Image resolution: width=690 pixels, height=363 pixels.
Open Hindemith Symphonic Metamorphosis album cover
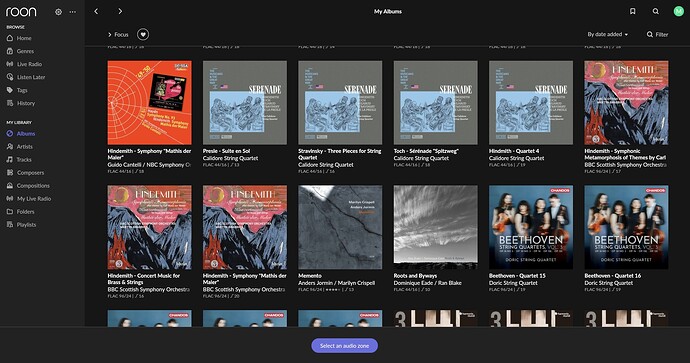[626, 103]
